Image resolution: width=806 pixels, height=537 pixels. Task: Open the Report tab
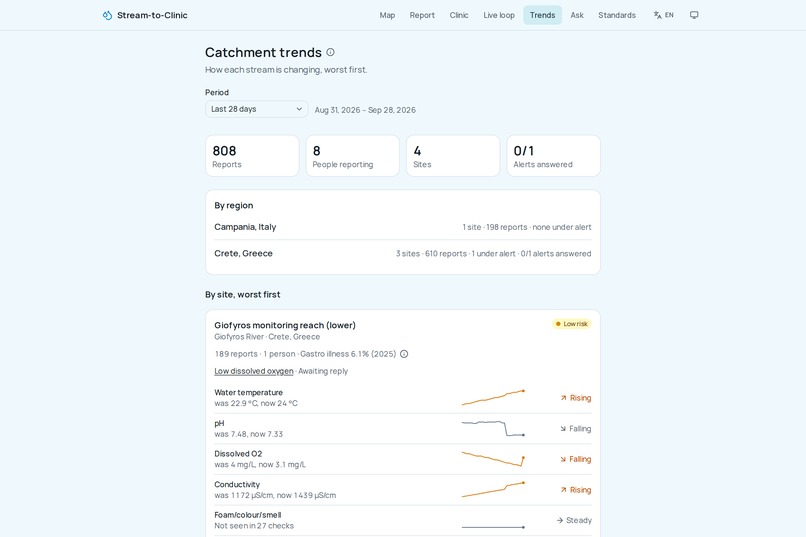(x=422, y=15)
